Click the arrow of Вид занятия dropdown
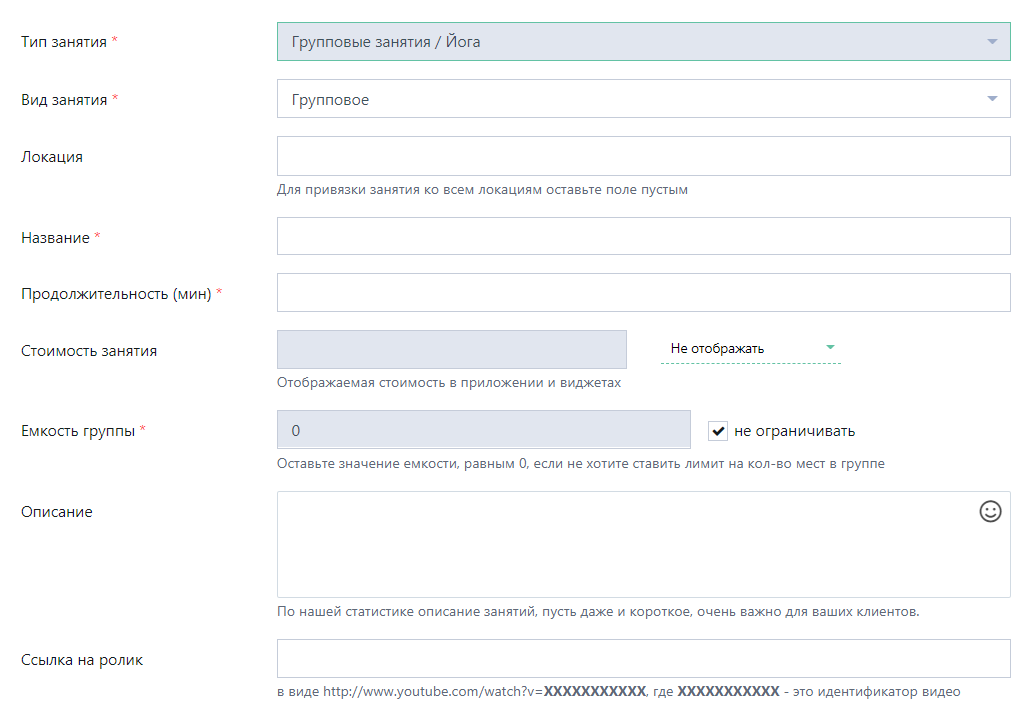The image size is (1033, 710). 992,99
